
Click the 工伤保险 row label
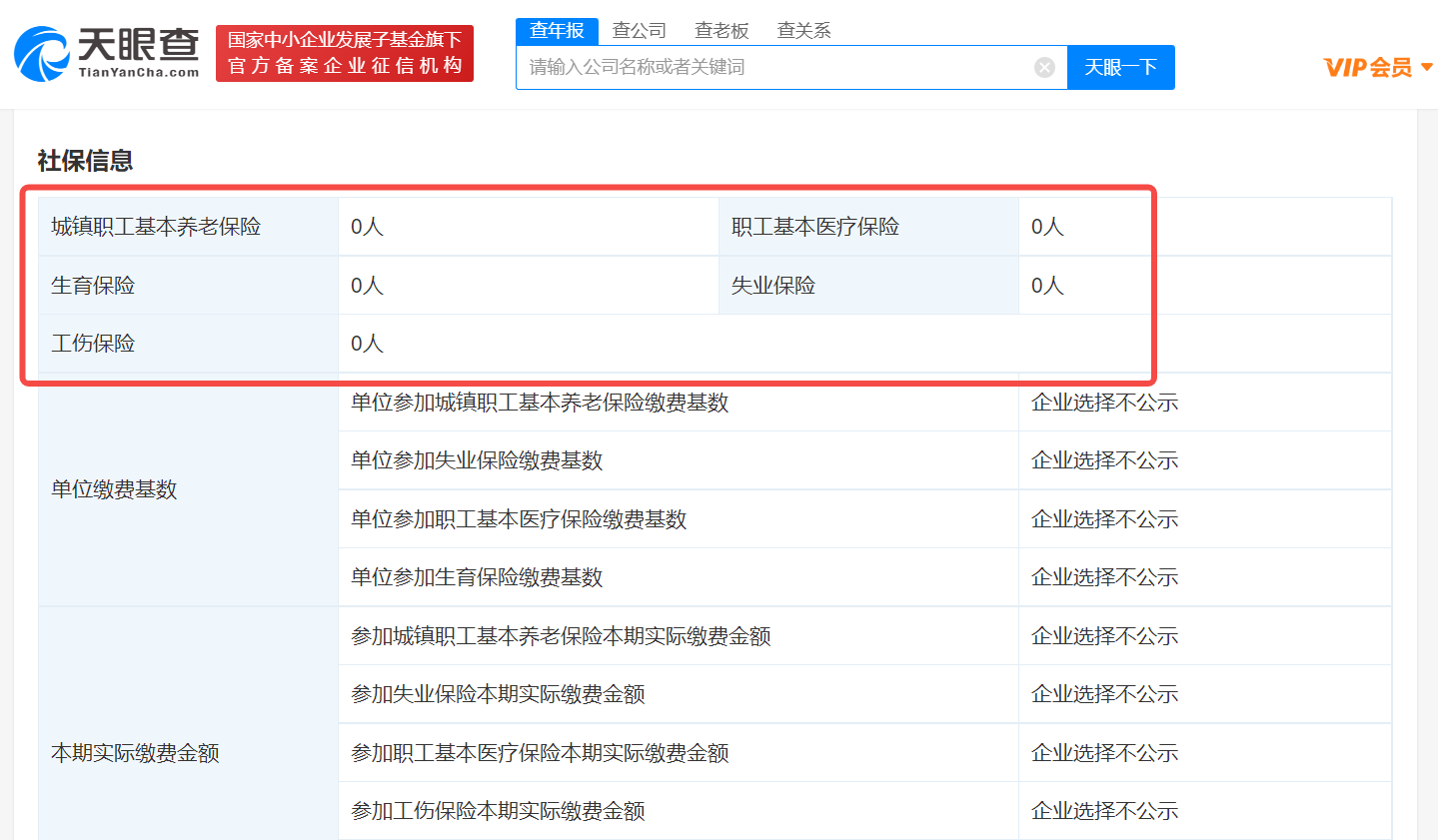point(93,344)
